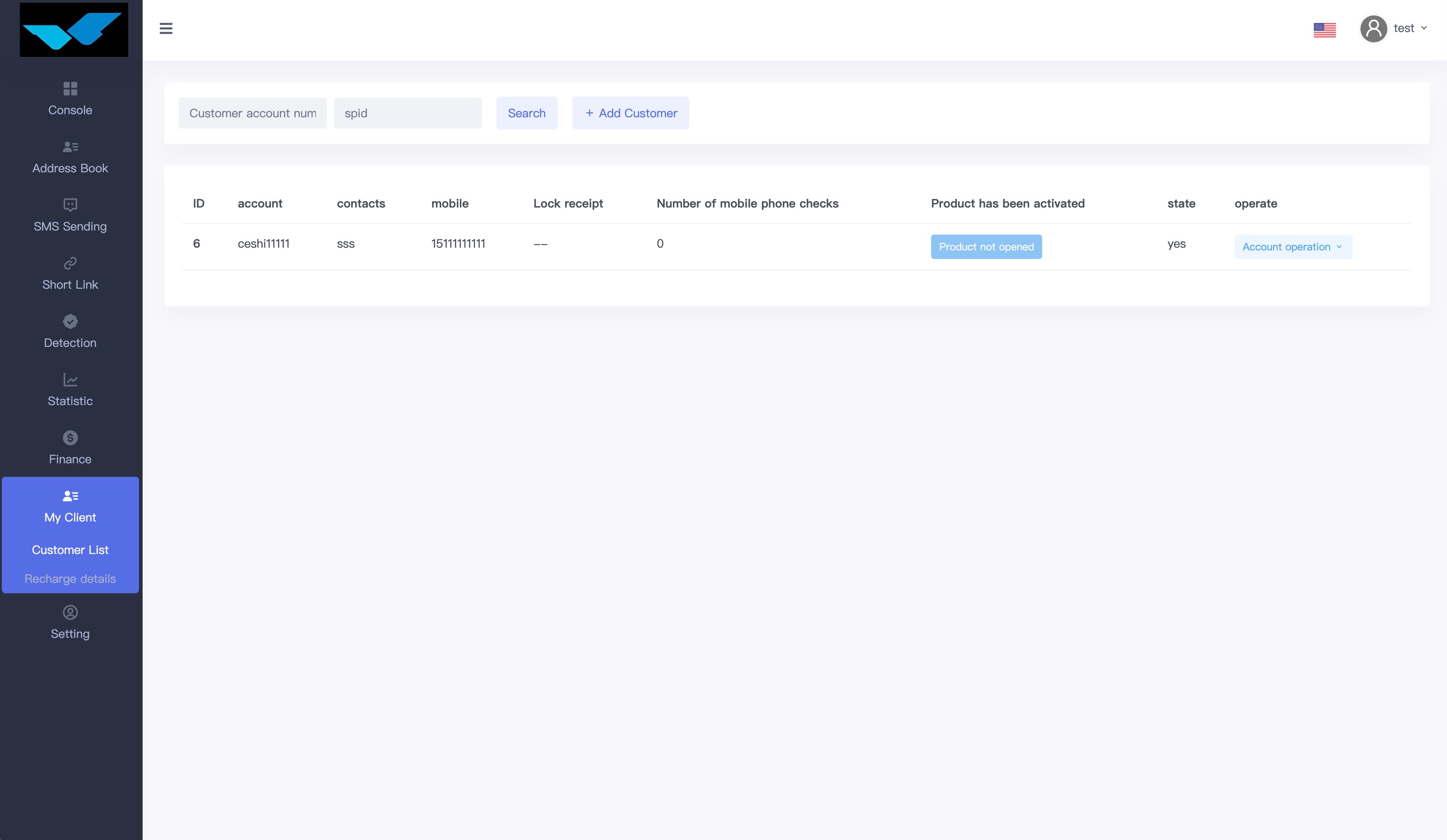Select the Short Link chain icon
Image resolution: width=1447 pixels, height=840 pixels.
click(x=70, y=263)
